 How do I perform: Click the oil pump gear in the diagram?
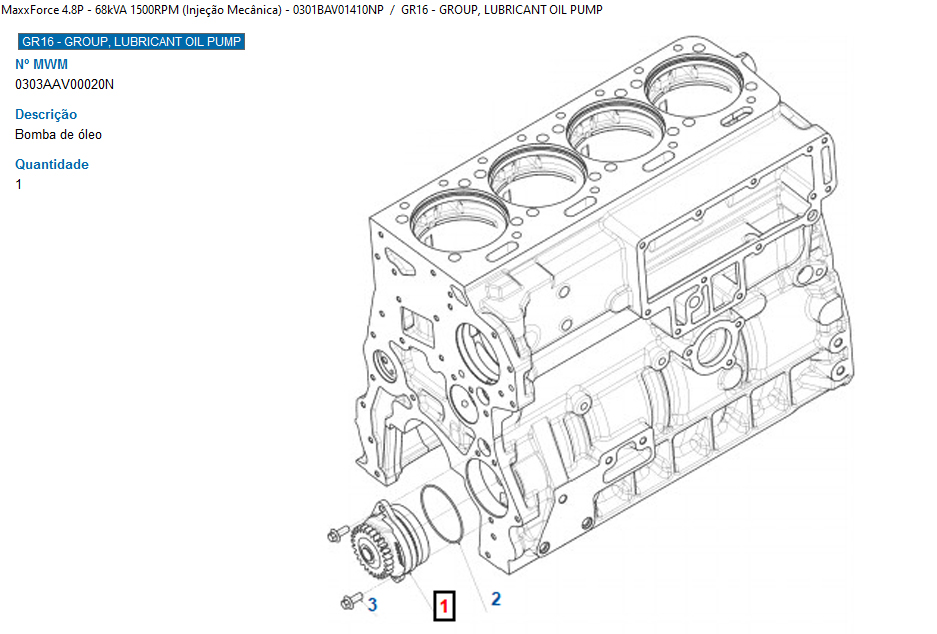coord(365,549)
